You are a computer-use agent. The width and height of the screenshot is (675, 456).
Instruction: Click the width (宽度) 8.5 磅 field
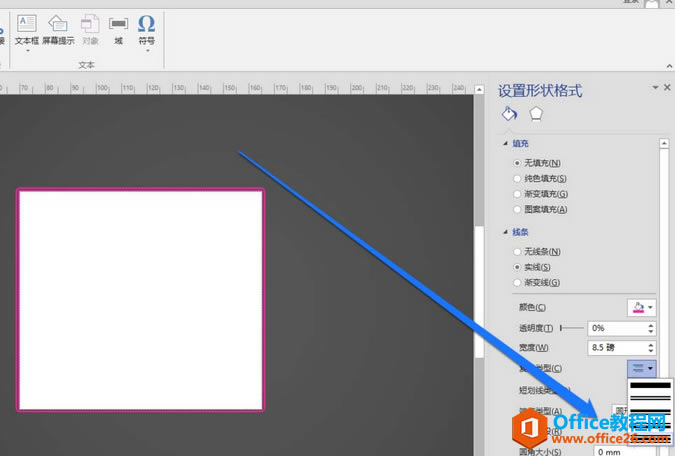tap(617, 347)
